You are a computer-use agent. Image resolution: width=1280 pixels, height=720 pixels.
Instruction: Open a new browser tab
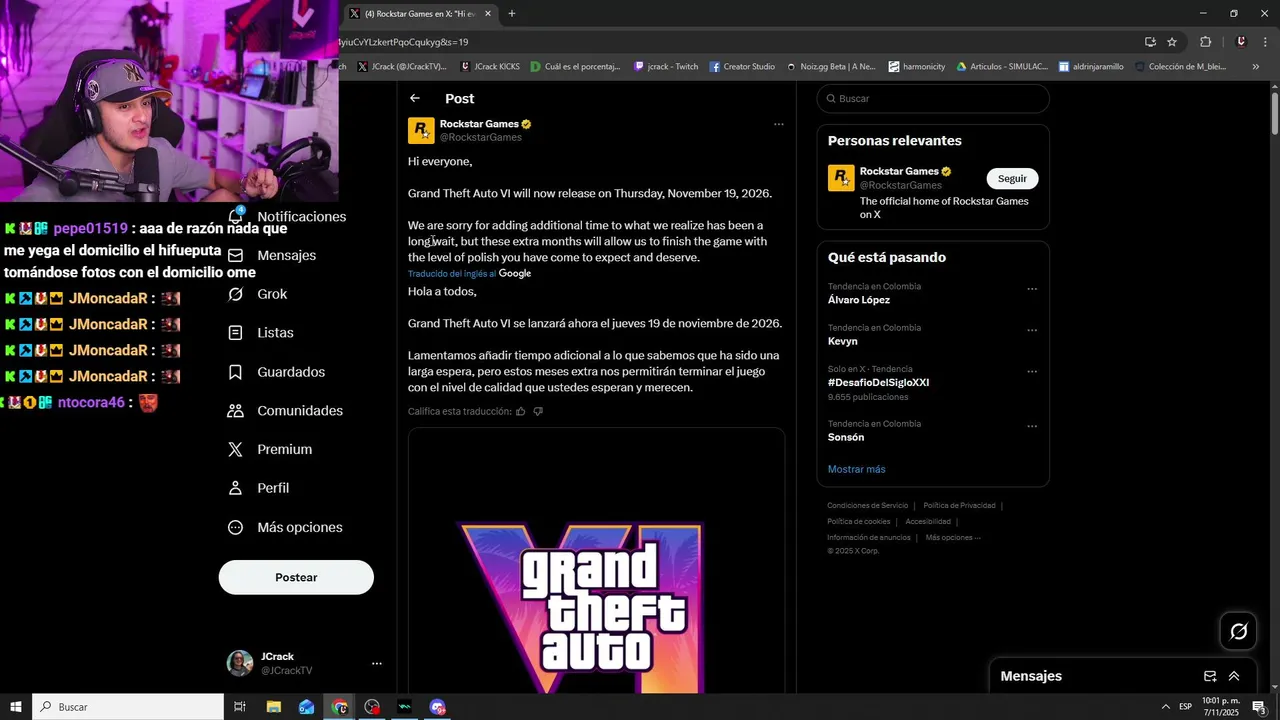pyautogui.click(x=512, y=14)
